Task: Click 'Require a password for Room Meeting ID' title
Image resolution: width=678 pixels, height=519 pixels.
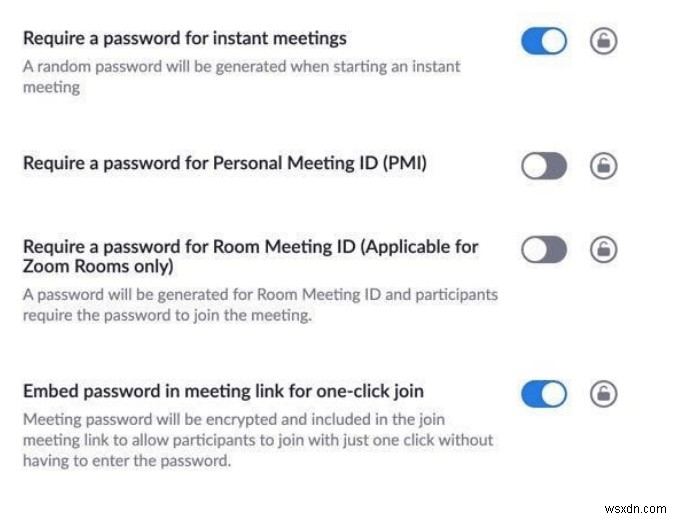Action: click(250, 246)
